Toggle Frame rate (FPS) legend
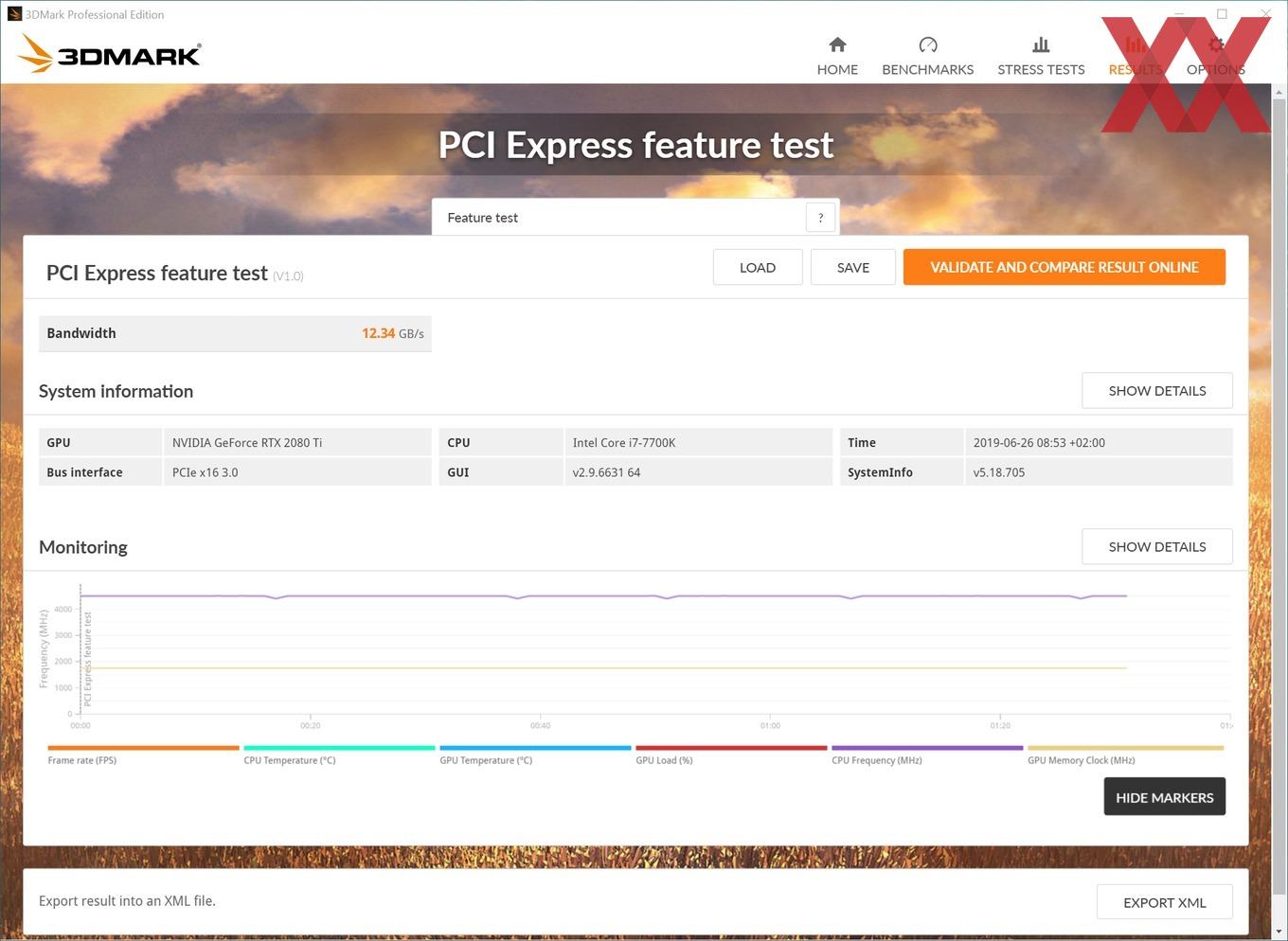The width and height of the screenshot is (1288, 941). pyautogui.click(x=143, y=754)
